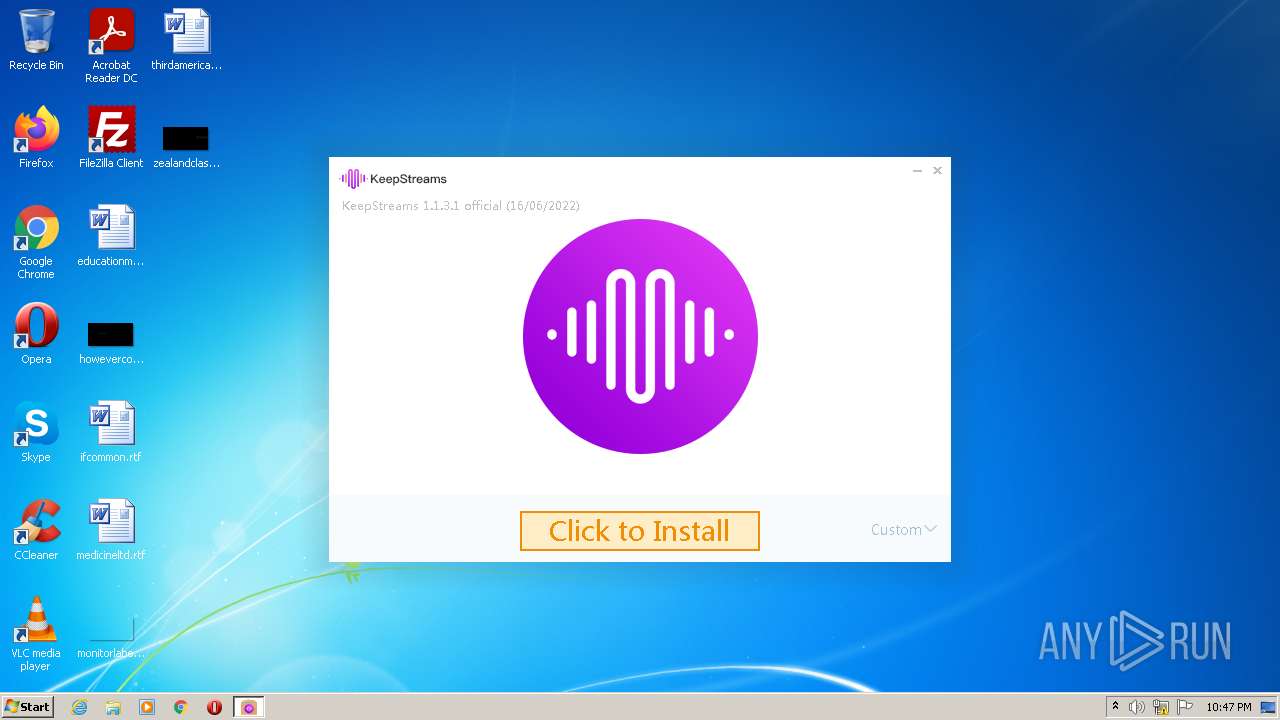Select the thirdamerica document icon

(187, 41)
